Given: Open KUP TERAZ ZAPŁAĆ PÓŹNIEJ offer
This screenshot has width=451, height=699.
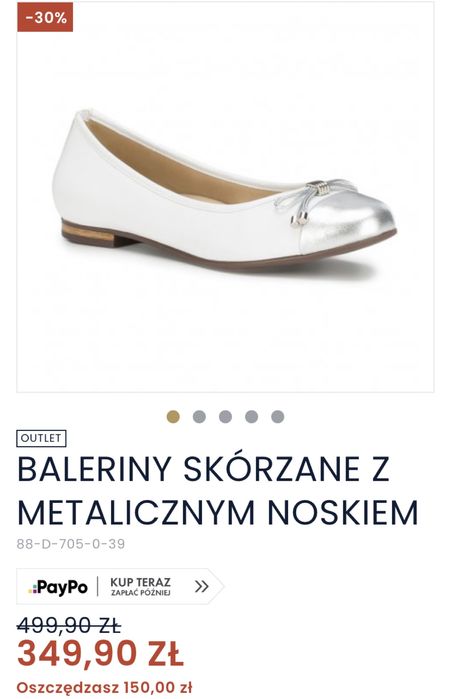Looking at the screenshot, I should (140, 587).
